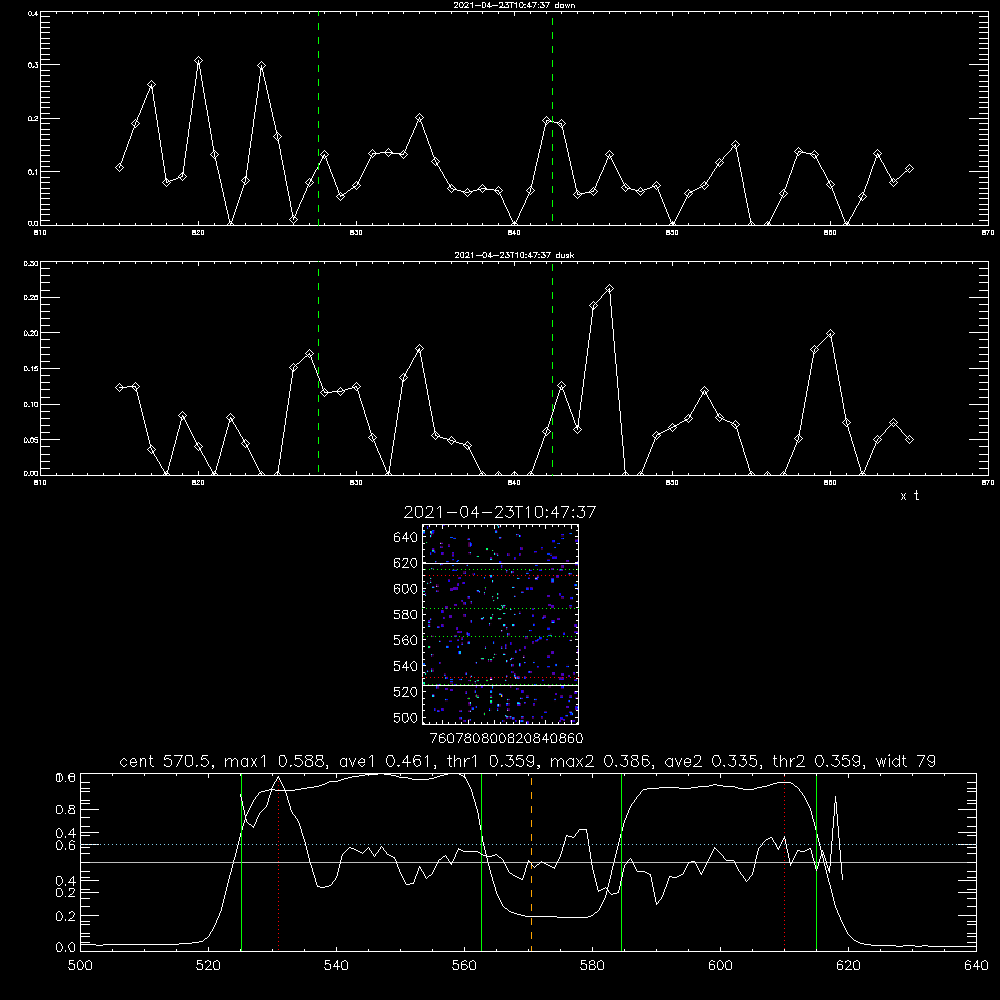Click the '640' x-axis label of the bottom plot

pos(976,966)
